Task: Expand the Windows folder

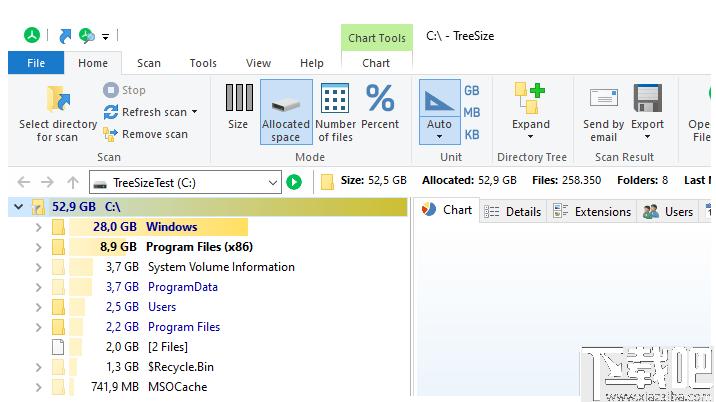Action: pos(38,227)
